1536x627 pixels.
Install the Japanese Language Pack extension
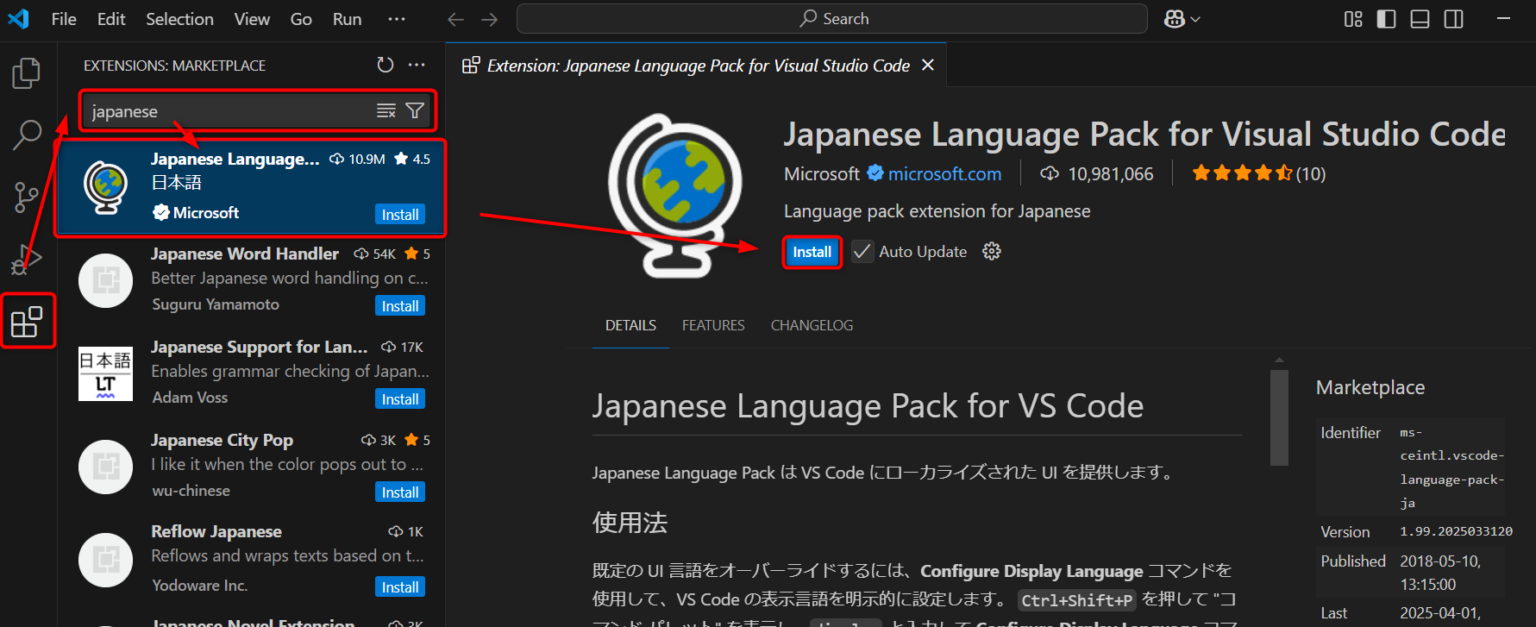coord(811,251)
